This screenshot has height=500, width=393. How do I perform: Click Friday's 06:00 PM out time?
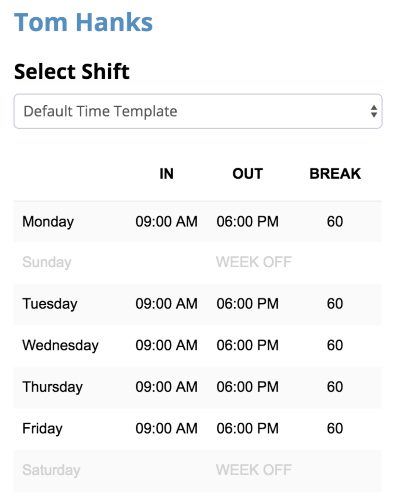pos(247,428)
